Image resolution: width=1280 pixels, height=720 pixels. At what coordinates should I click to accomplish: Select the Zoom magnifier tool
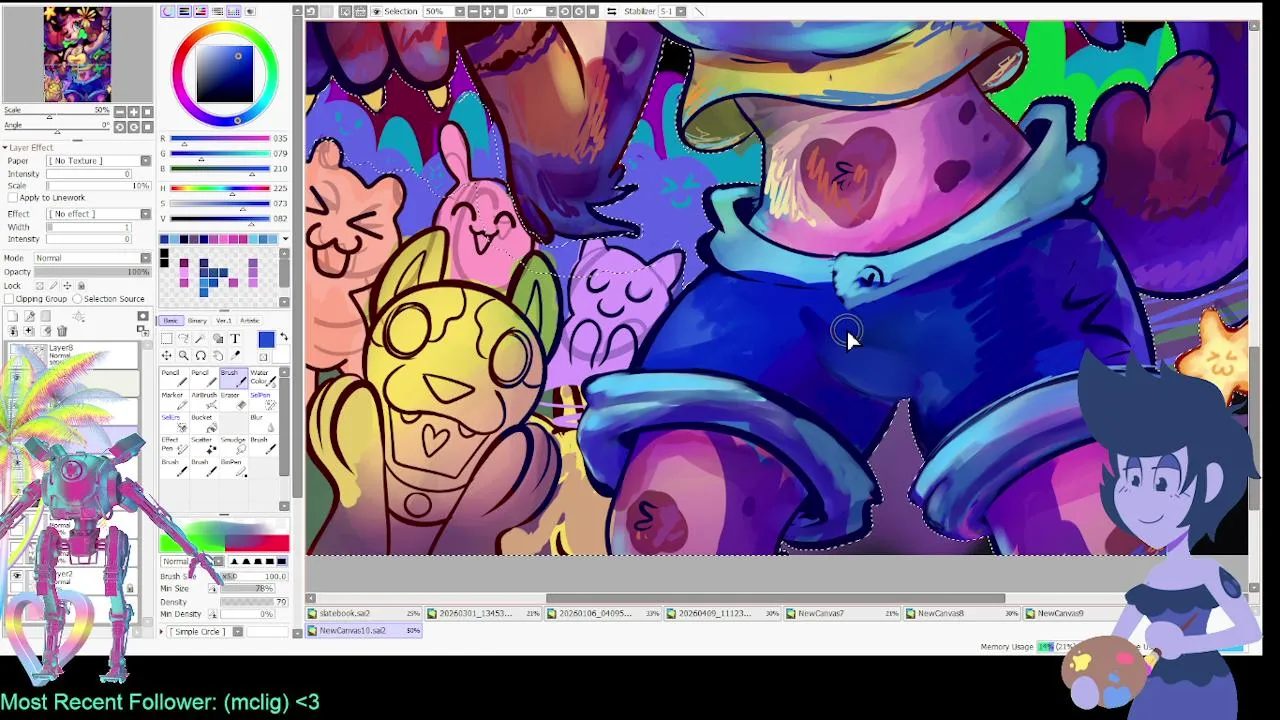(184, 356)
